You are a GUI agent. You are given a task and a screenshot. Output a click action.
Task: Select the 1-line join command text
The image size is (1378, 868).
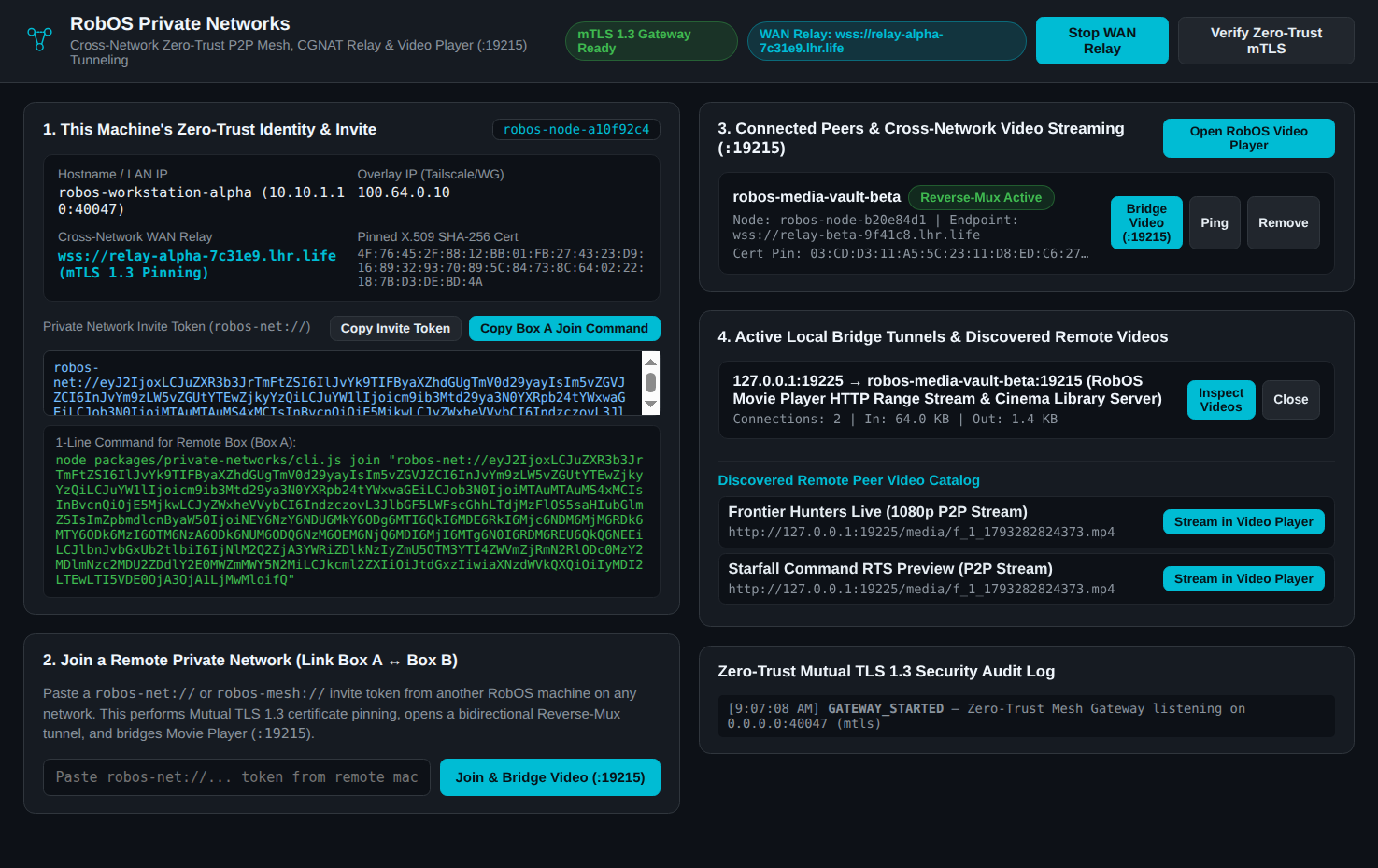(x=349, y=519)
